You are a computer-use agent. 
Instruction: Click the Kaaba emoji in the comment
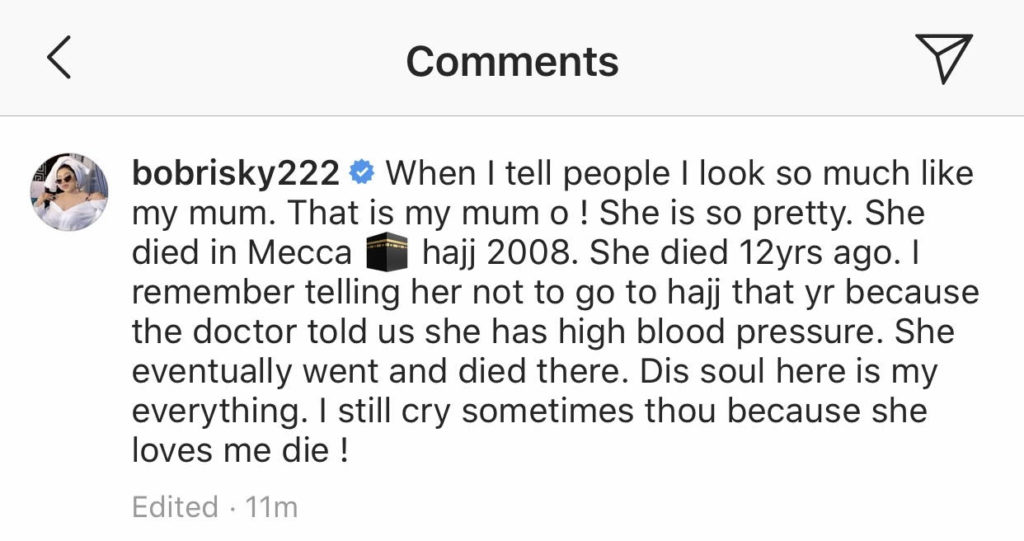click(x=387, y=254)
